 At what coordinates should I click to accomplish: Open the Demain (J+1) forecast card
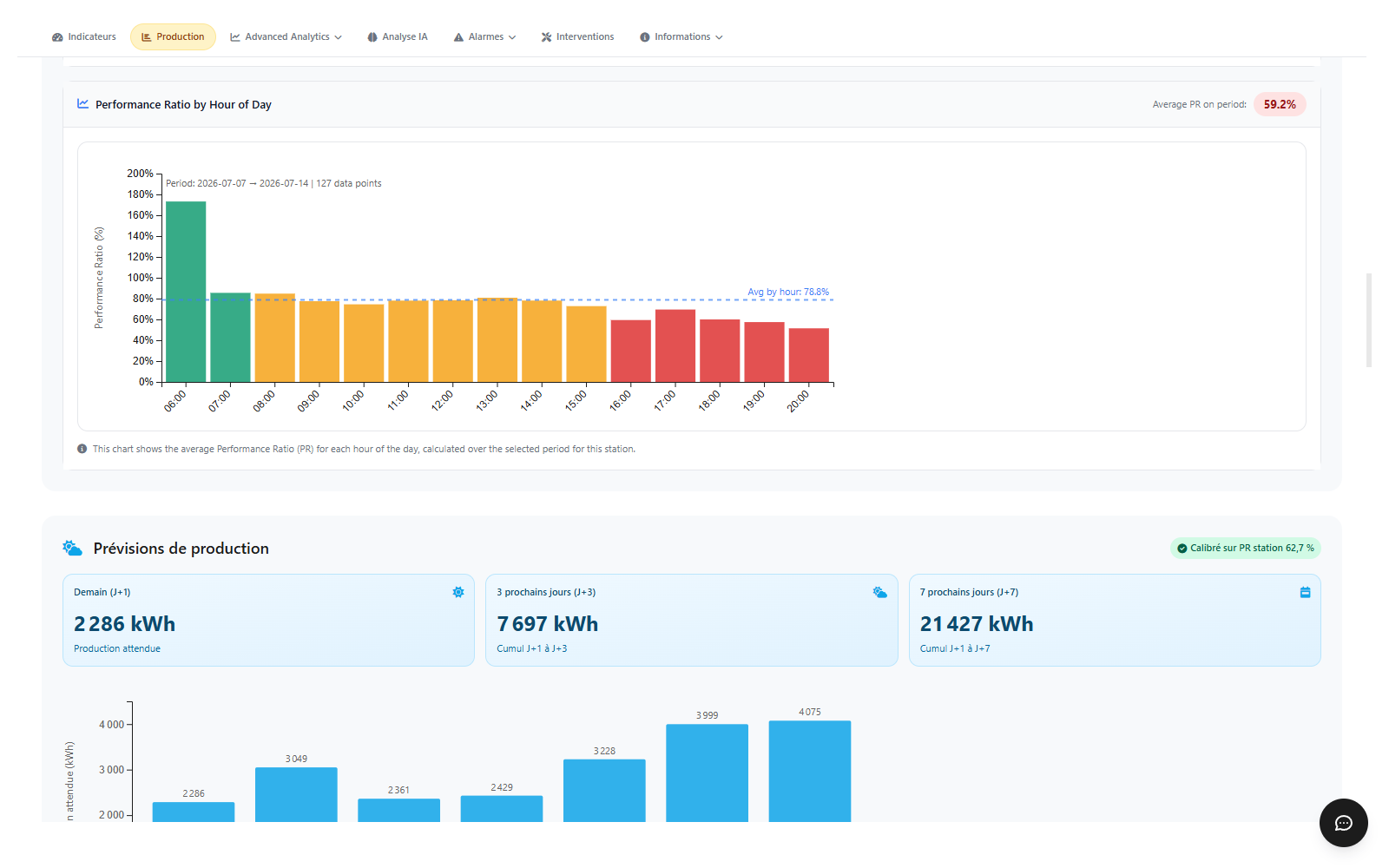(269, 620)
